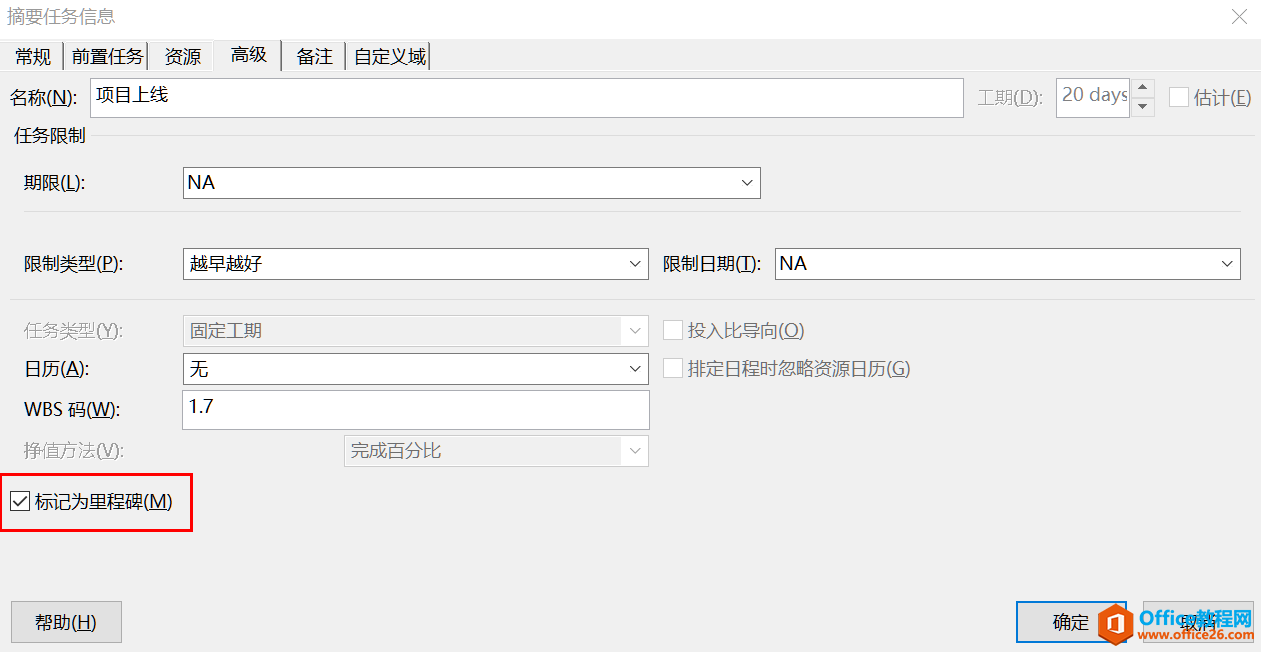Uncheck 标记为里程碑 checkbox
Screen dimensions: 1261x652
click(x=20, y=502)
